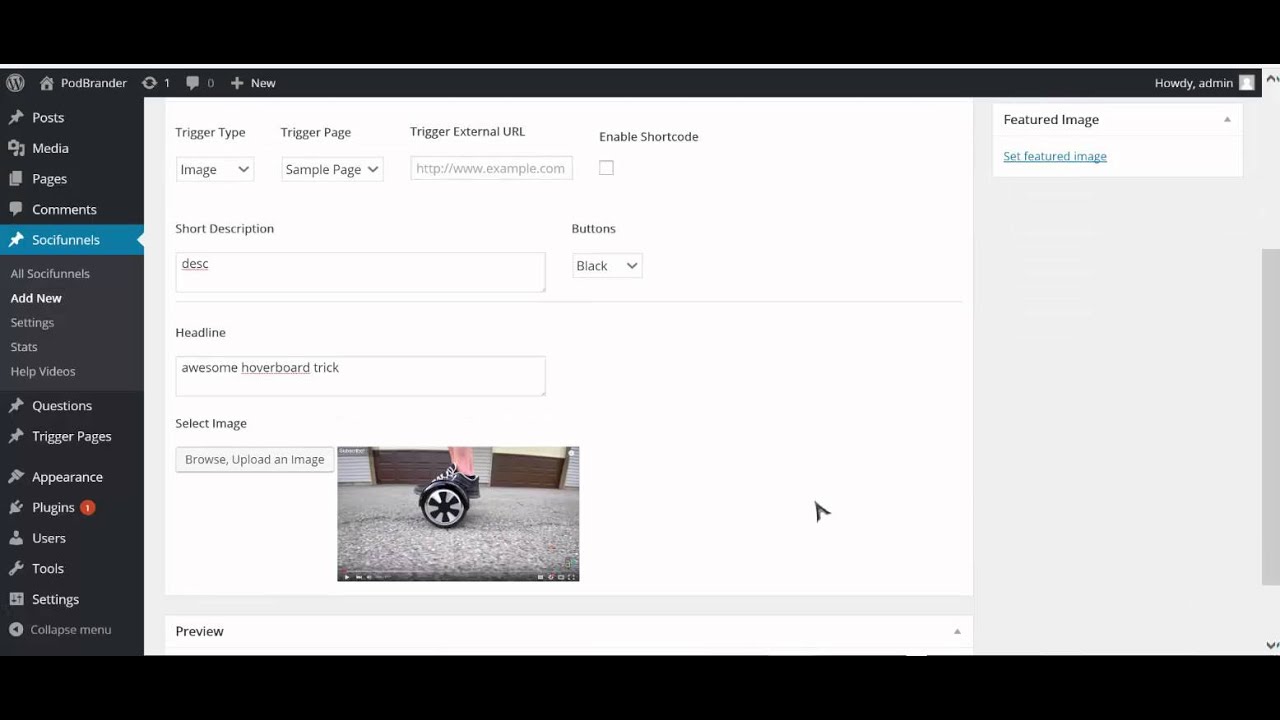Select the Add New submenu item
The image size is (1280, 720).
(36, 298)
